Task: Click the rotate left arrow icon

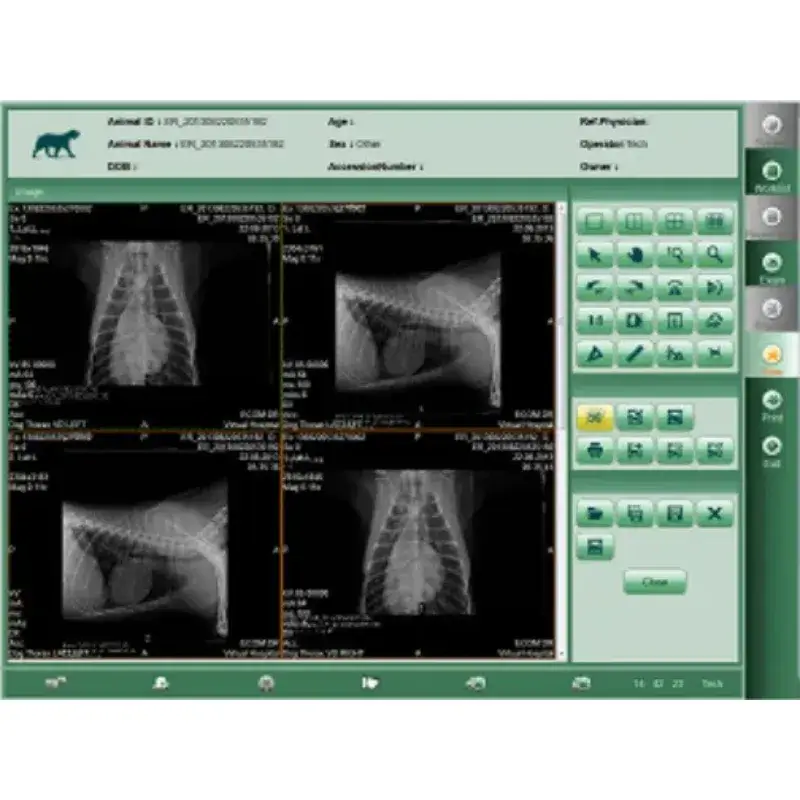Action: (x=595, y=288)
